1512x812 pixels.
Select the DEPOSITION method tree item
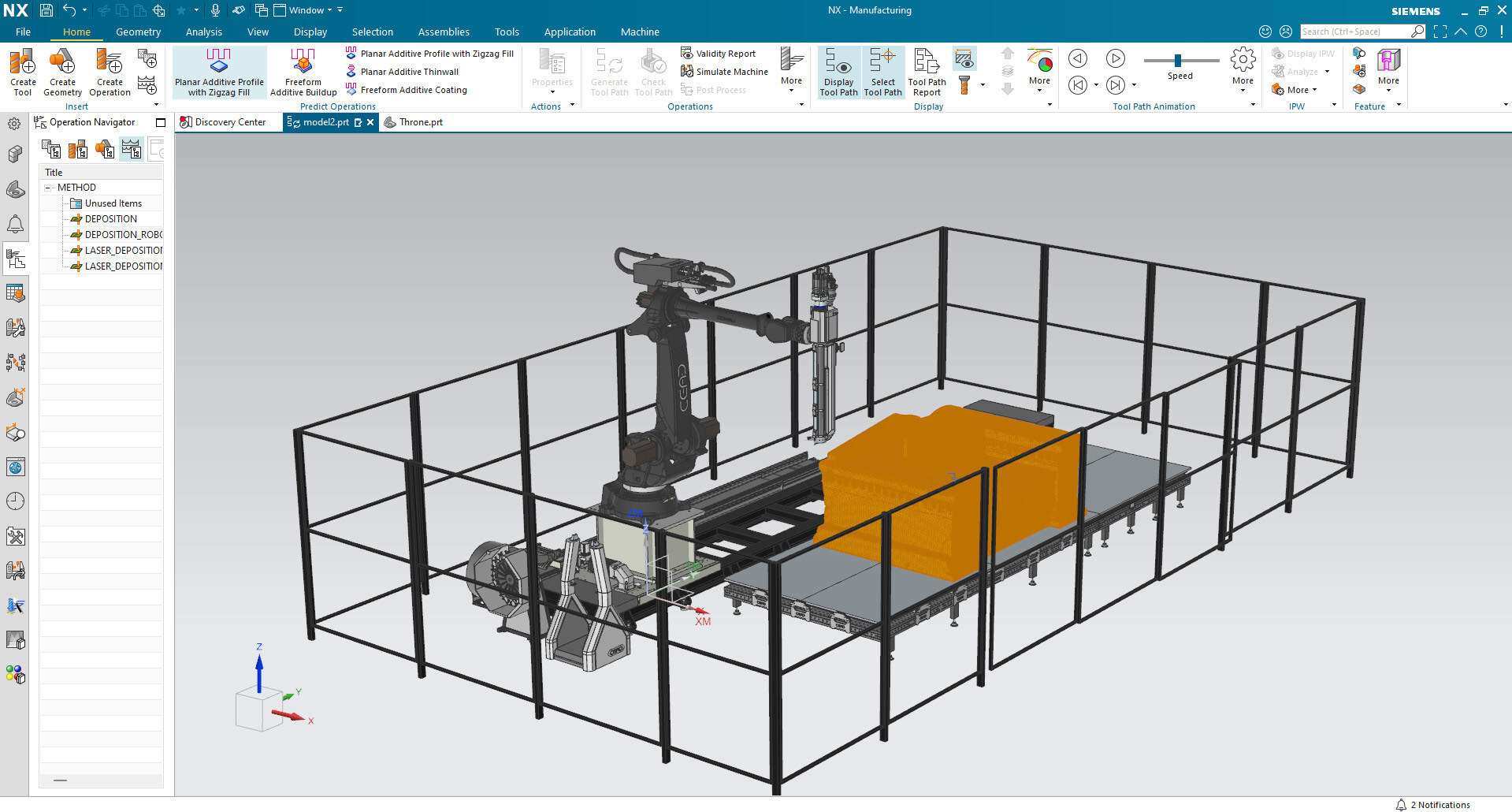(x=110, y=219)
